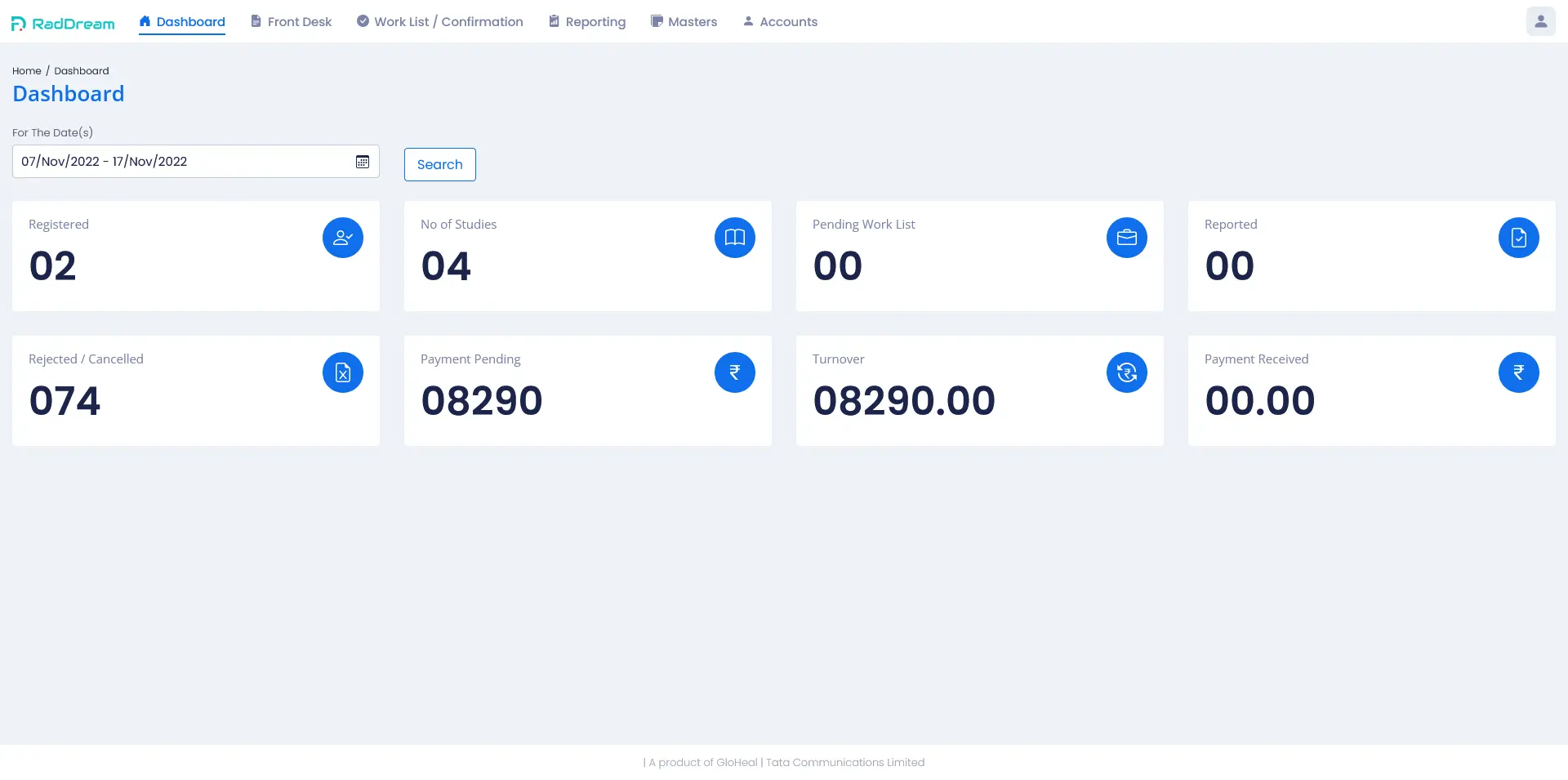
Task: Expand the Accounts menu
Action: tap(780, 22)
